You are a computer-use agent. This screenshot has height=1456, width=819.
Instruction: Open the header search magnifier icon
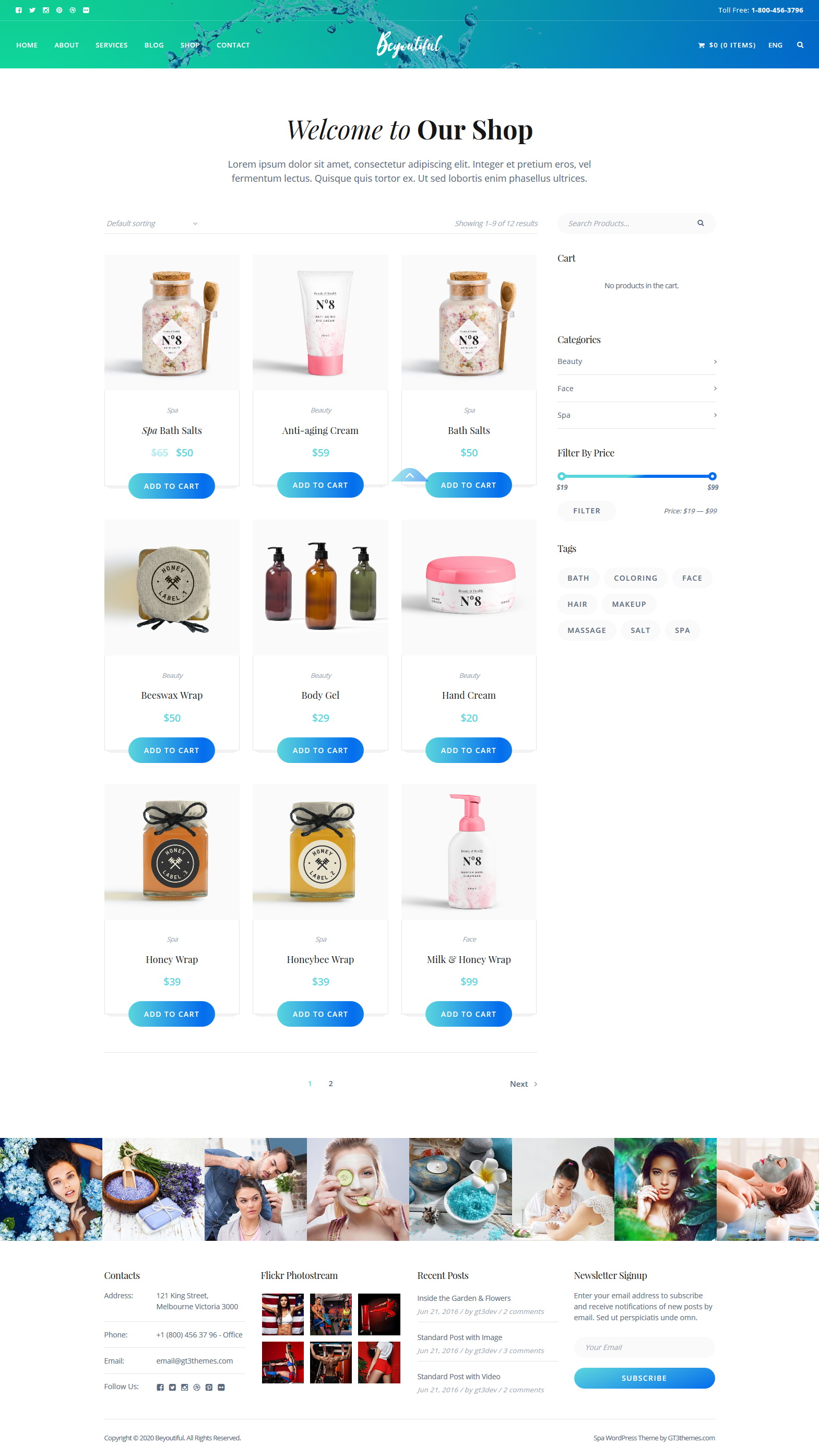(800, 45)
